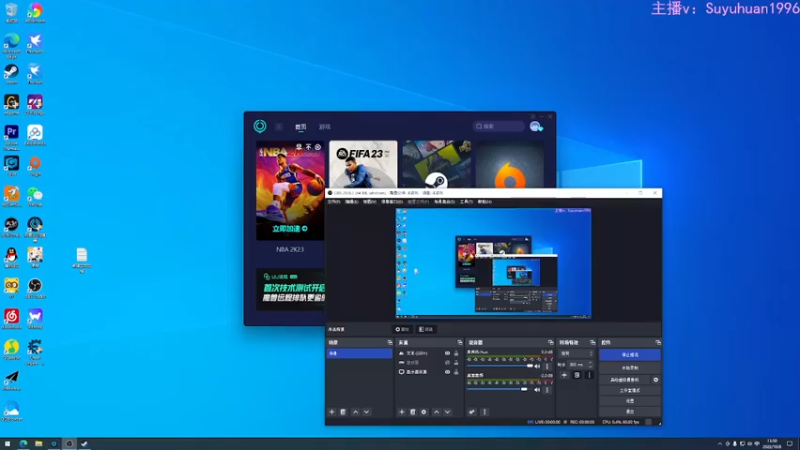Open Microsoft Edge desktop shortcut
The width and height of the screenshot is (800, 450).
click(11, 45)
